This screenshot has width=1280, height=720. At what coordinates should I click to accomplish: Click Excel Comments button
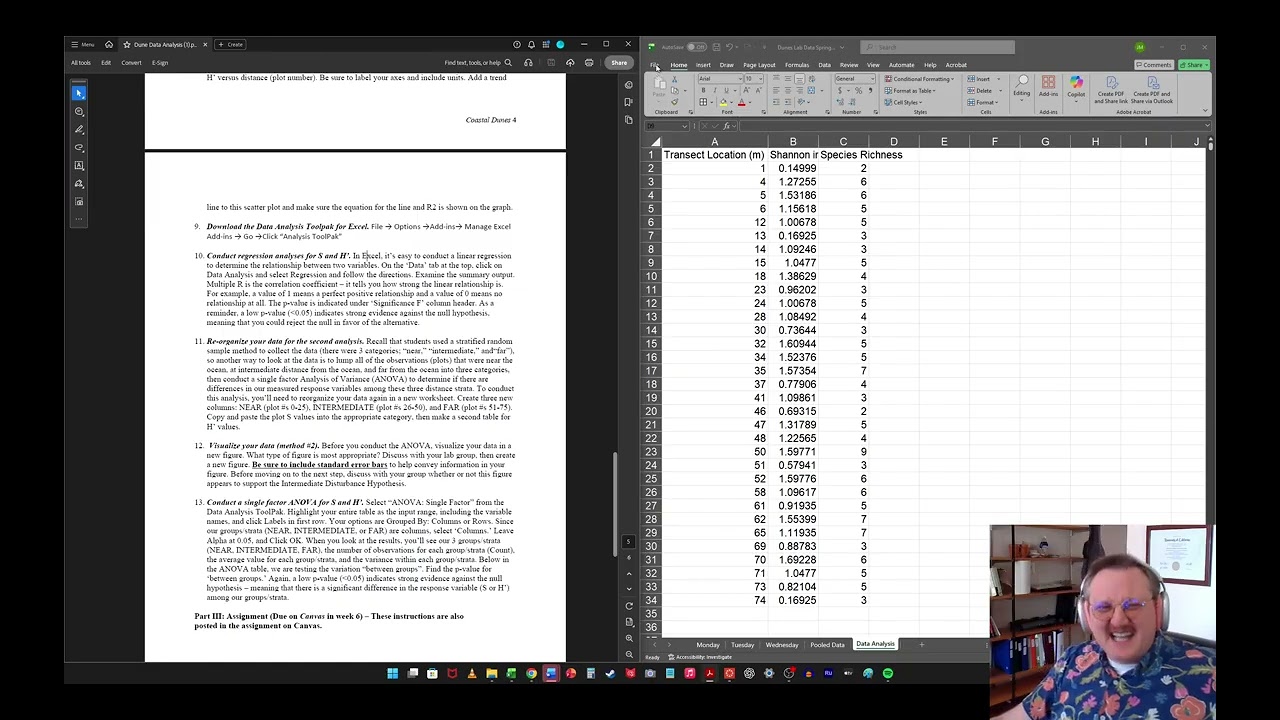pyautogui.click(x=1154, y=65)
